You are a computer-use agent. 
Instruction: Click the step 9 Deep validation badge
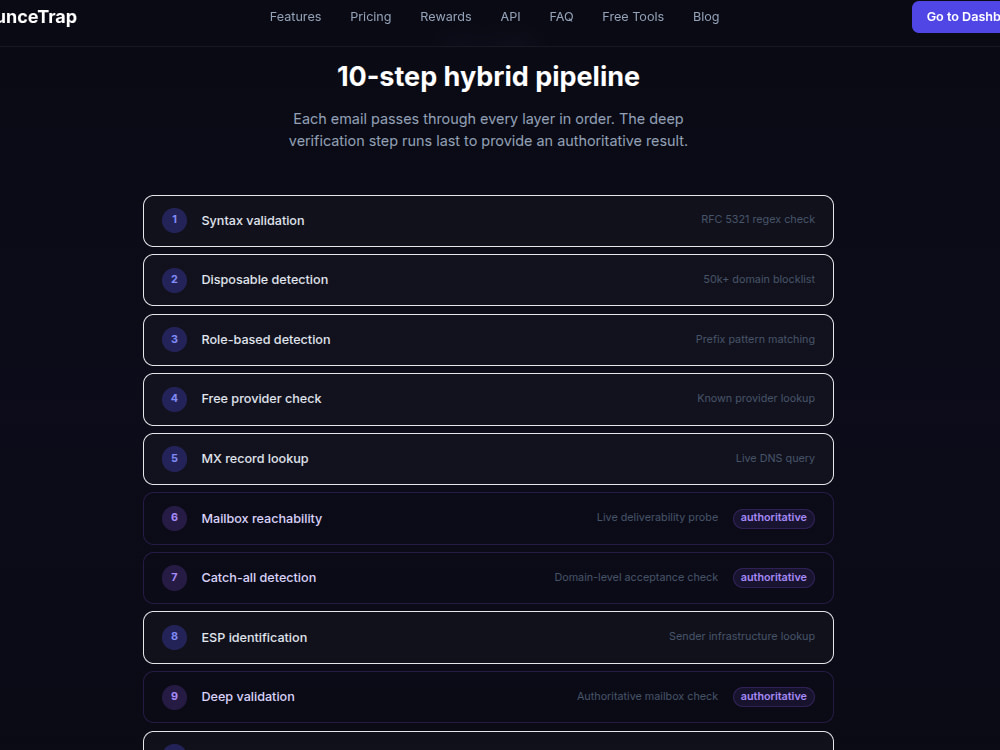coord(174,697)
